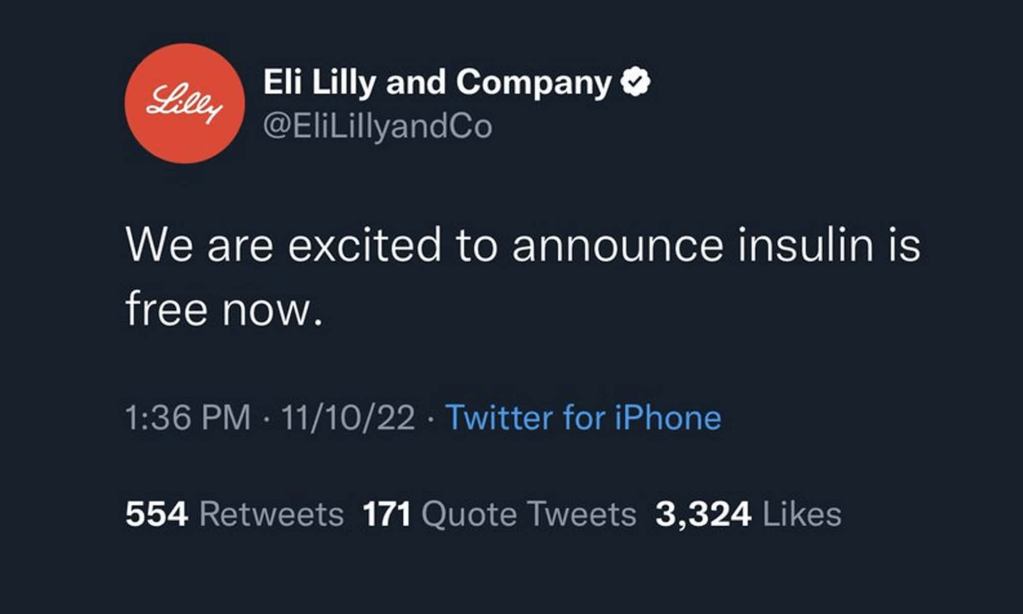Click the Retweets label
1023x614 pixels.
click(271, 514)
